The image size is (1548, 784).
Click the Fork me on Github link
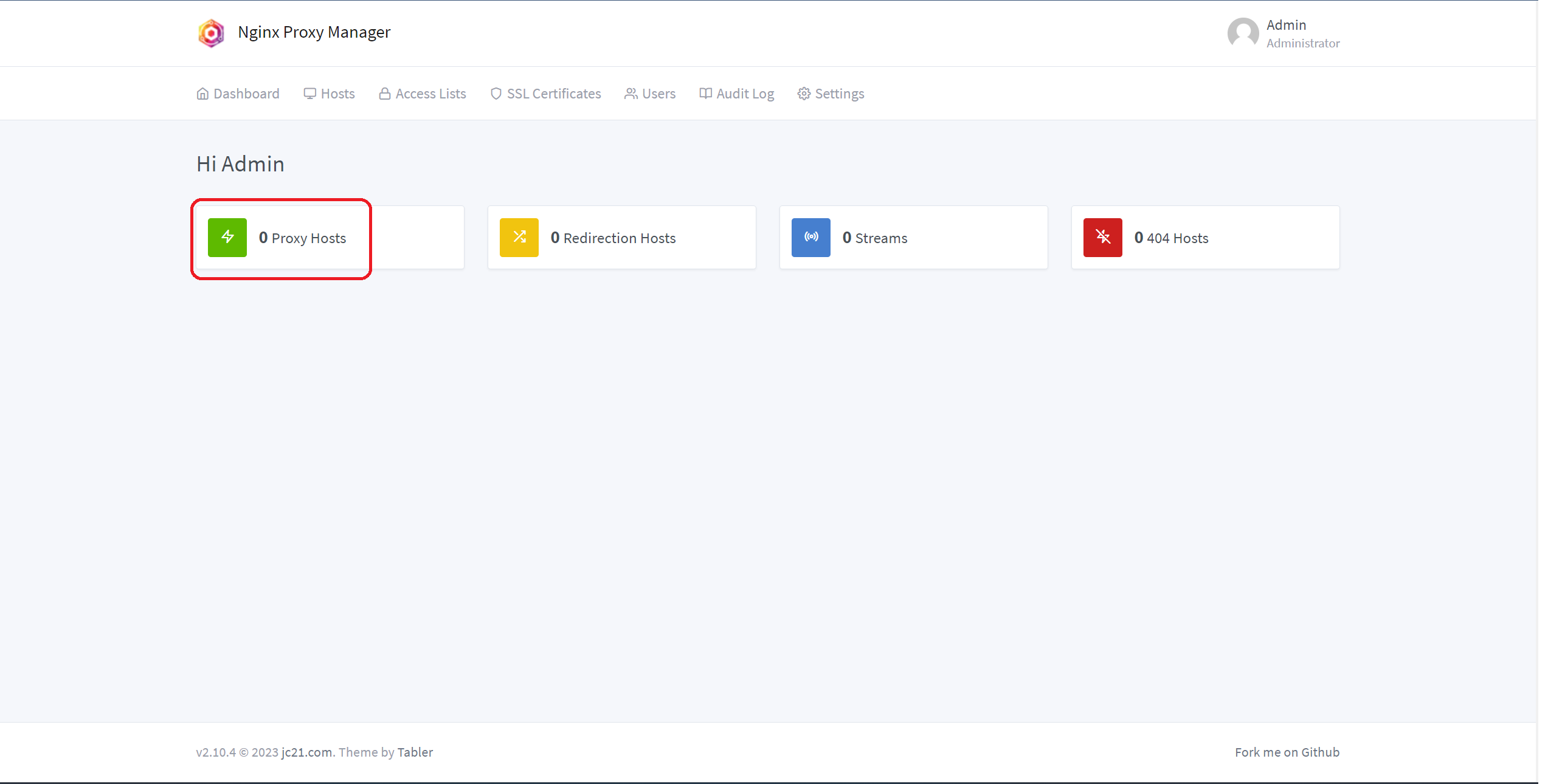pos(1287,752)
